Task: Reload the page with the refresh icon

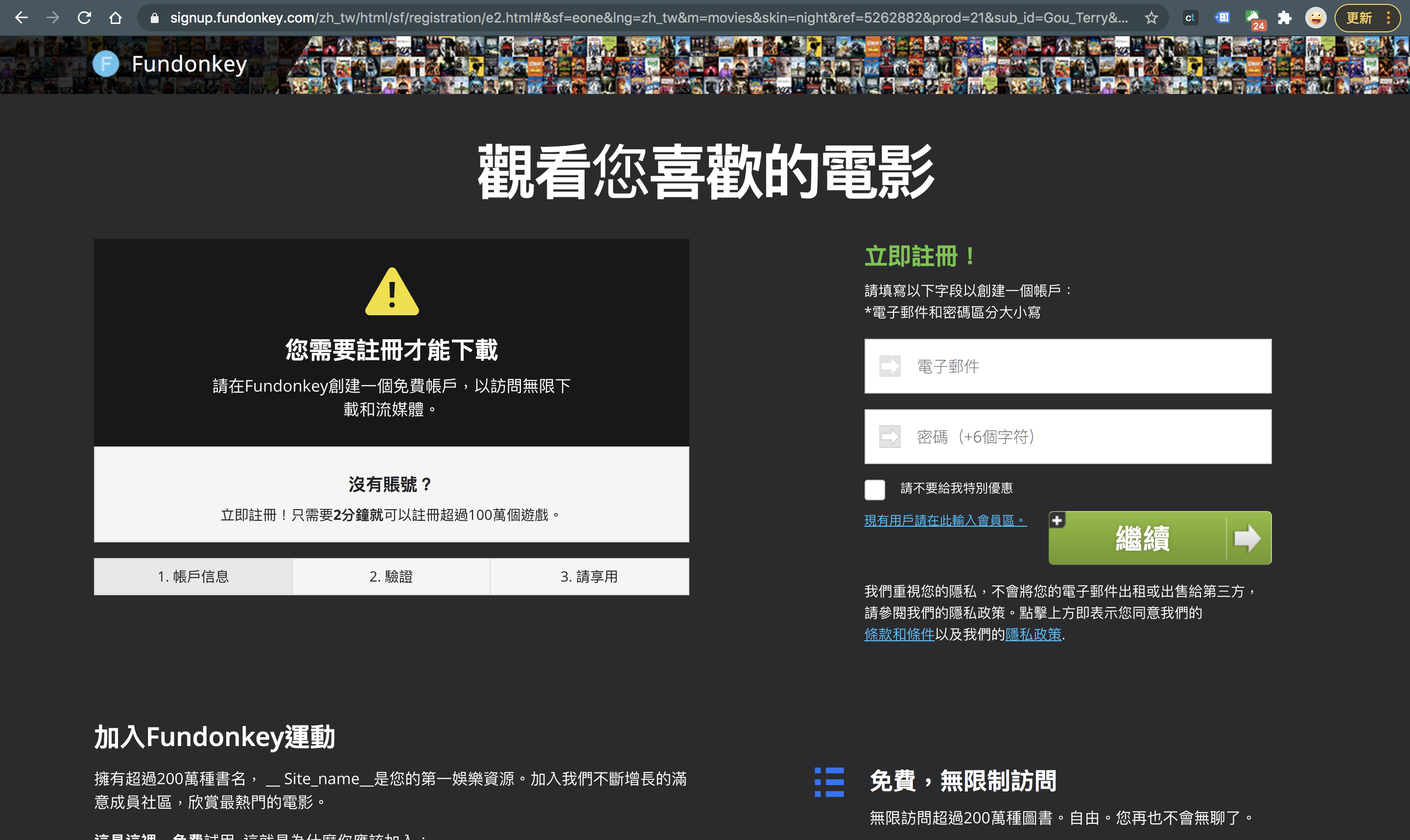Action: click(x=84, y=18)
